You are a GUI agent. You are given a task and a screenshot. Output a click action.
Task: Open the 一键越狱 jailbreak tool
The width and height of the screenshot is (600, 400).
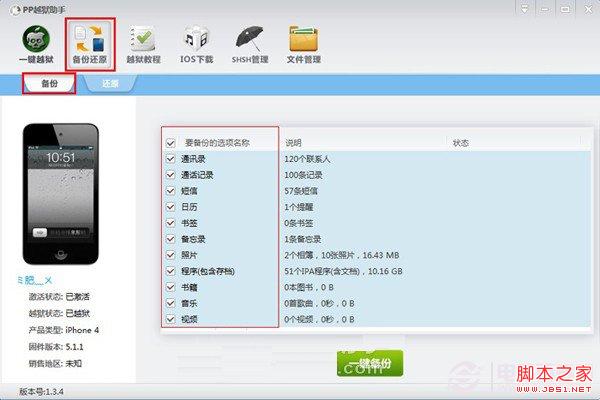click(36, 44)
